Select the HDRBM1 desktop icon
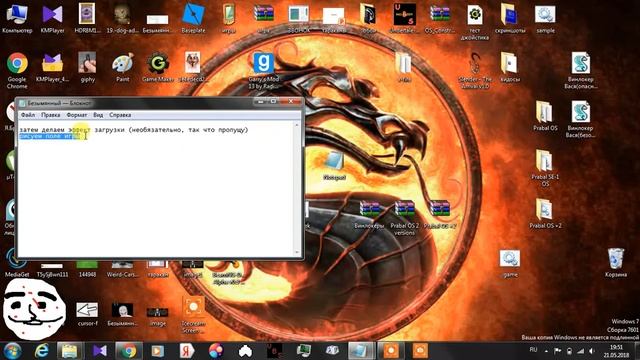 click(87, 18)
